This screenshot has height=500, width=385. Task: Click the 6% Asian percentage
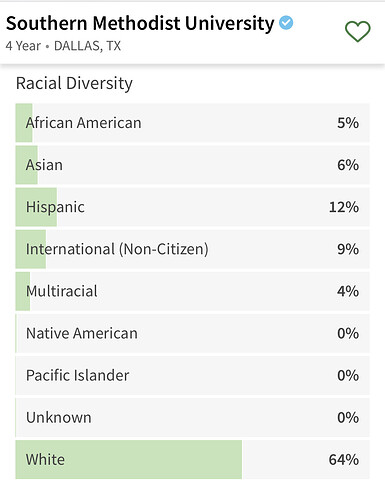pyautogui.click(x=348, y=165)
